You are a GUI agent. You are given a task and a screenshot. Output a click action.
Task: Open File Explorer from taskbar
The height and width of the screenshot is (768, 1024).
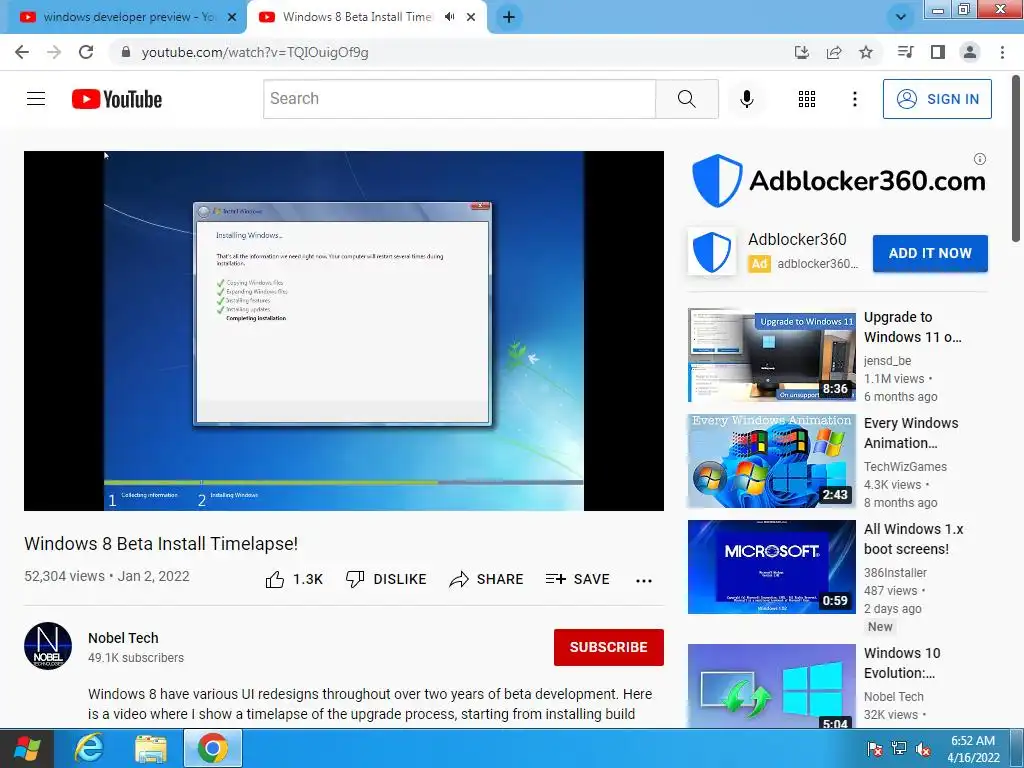point(151,748)
